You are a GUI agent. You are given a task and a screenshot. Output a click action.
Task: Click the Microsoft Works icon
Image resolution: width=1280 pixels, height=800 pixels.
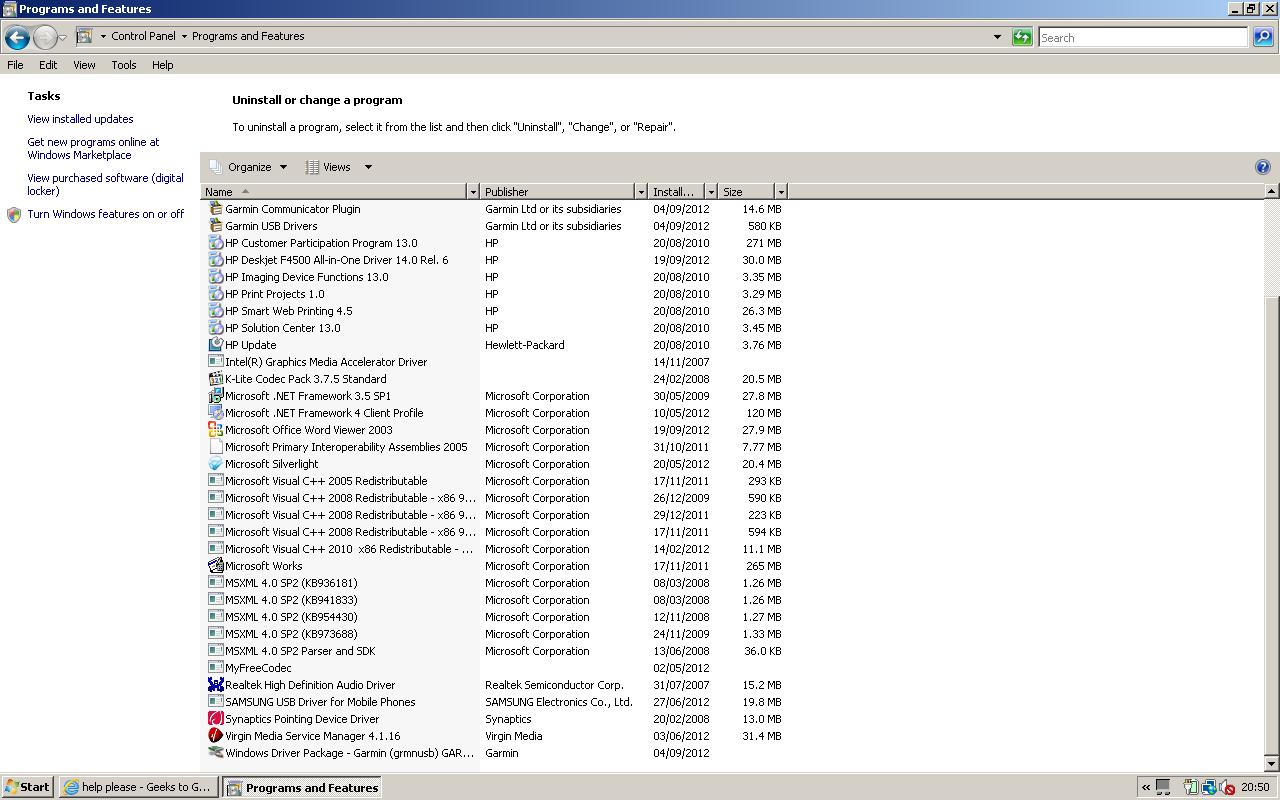click(x=215, y=566)
